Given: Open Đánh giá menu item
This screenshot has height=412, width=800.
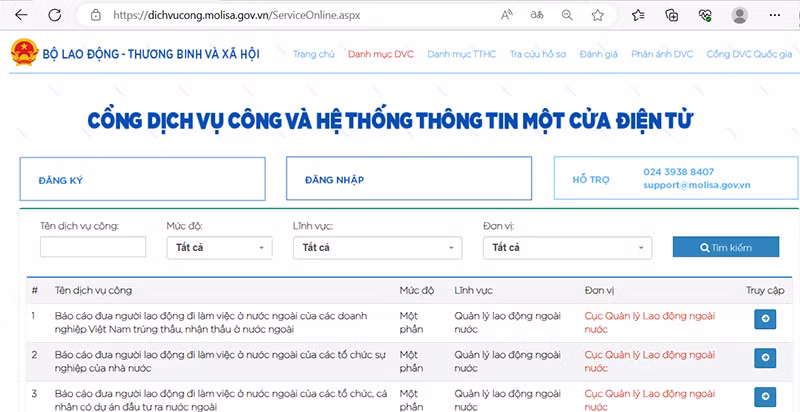Looking at the screenshot, I should 598,55.
